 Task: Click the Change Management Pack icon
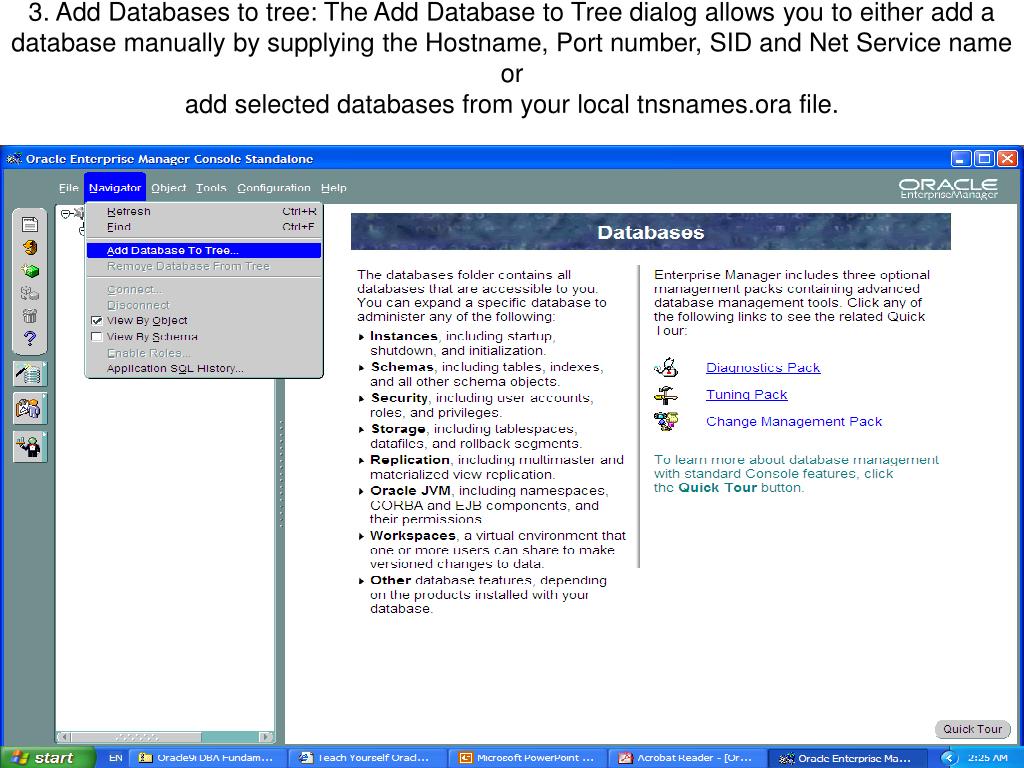(x=667, y=421)
